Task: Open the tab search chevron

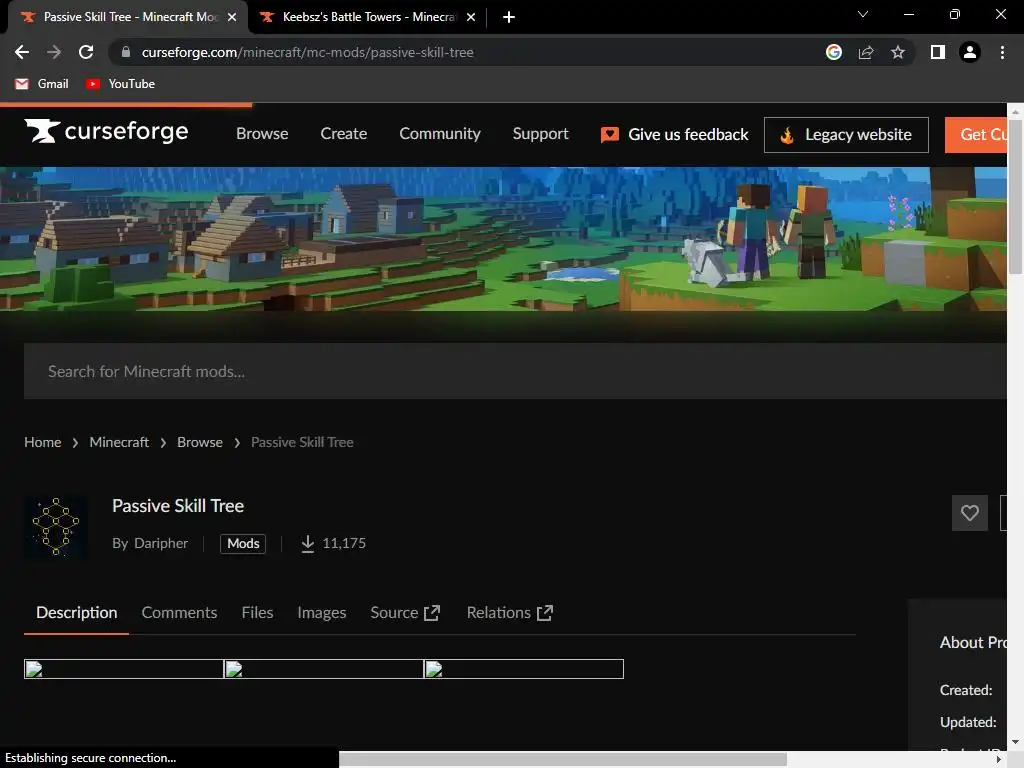Action: 863,14
